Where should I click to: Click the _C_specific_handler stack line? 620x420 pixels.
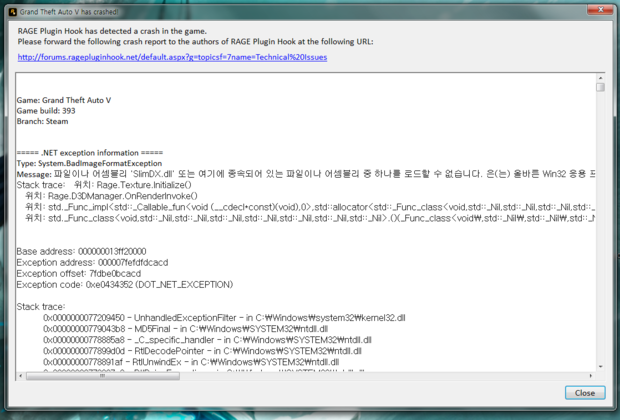[x=207, y=340]
